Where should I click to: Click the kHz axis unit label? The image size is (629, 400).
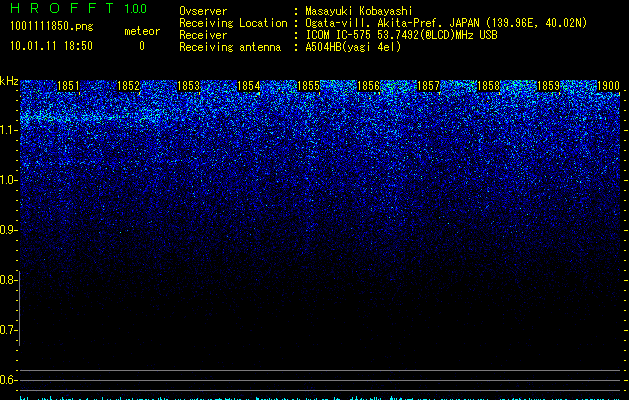(9, 81)
